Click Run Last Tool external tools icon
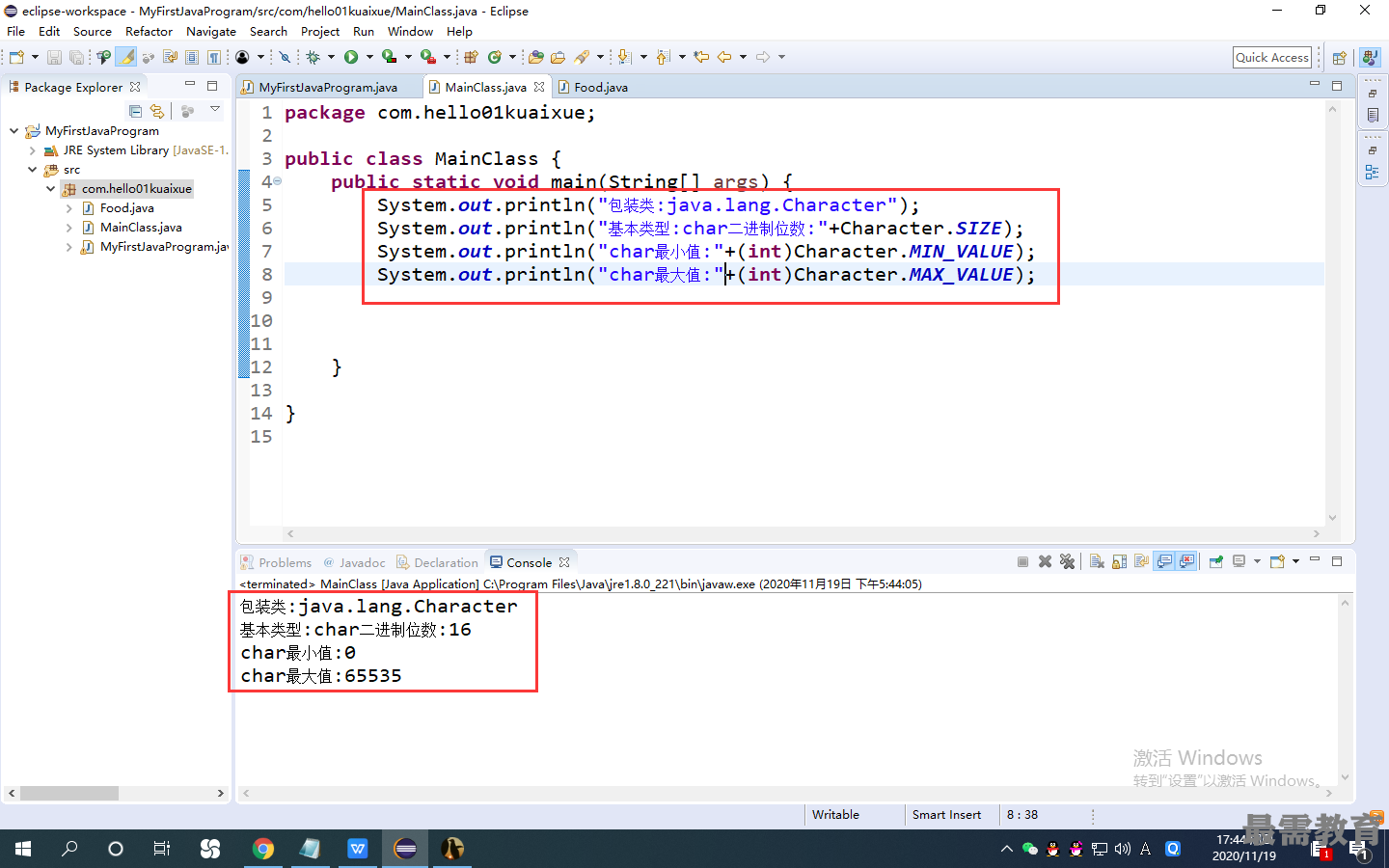The width and height of the screenshot is (1389, 868). click(x=427, y=57)
